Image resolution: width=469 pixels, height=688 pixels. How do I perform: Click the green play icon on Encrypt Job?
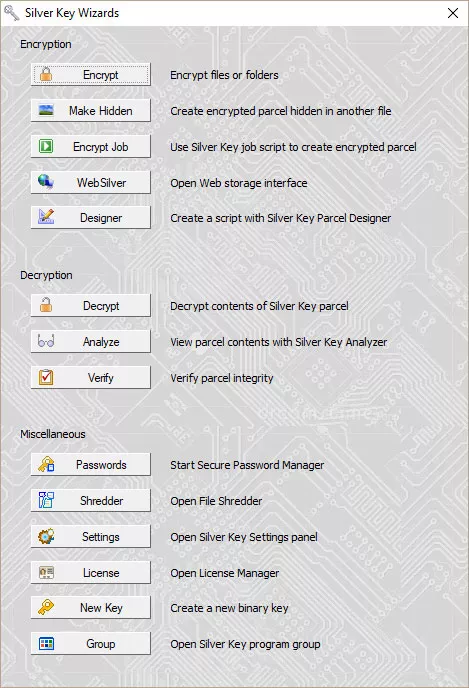pos(46,146)
